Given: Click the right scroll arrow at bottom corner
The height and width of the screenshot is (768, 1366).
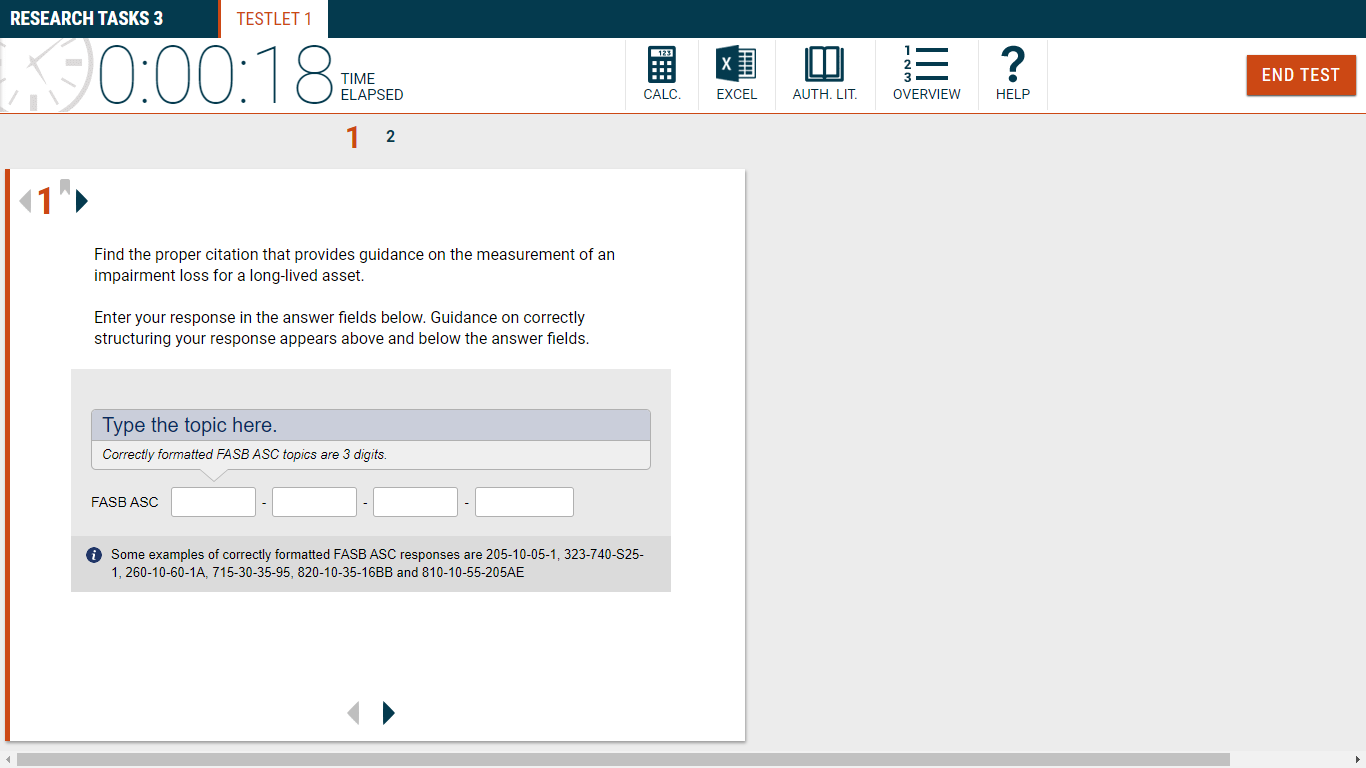Looking at the screenshot, I should coord(1357,760).
